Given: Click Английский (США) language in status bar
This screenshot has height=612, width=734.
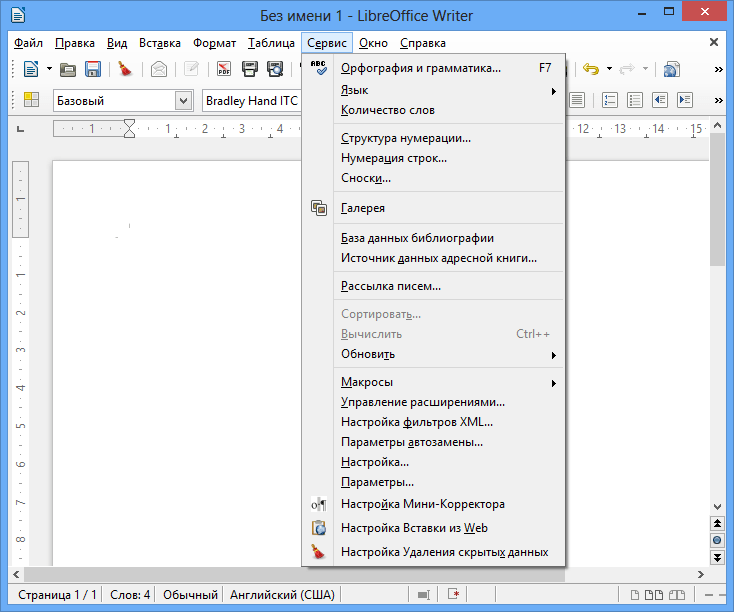Looking at the screenshot, I should 282,595.
